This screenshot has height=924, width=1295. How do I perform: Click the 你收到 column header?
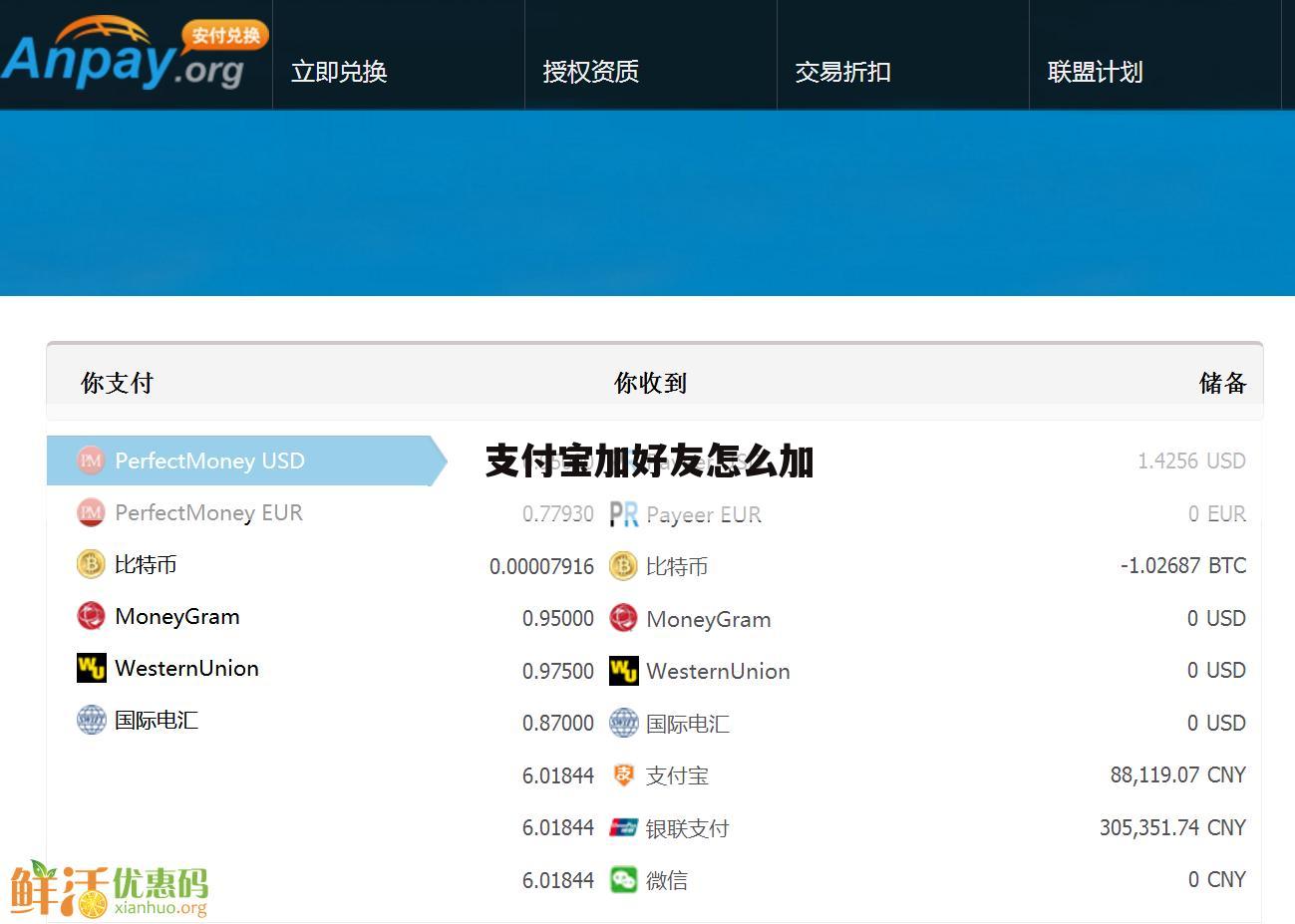pos(650,383)
